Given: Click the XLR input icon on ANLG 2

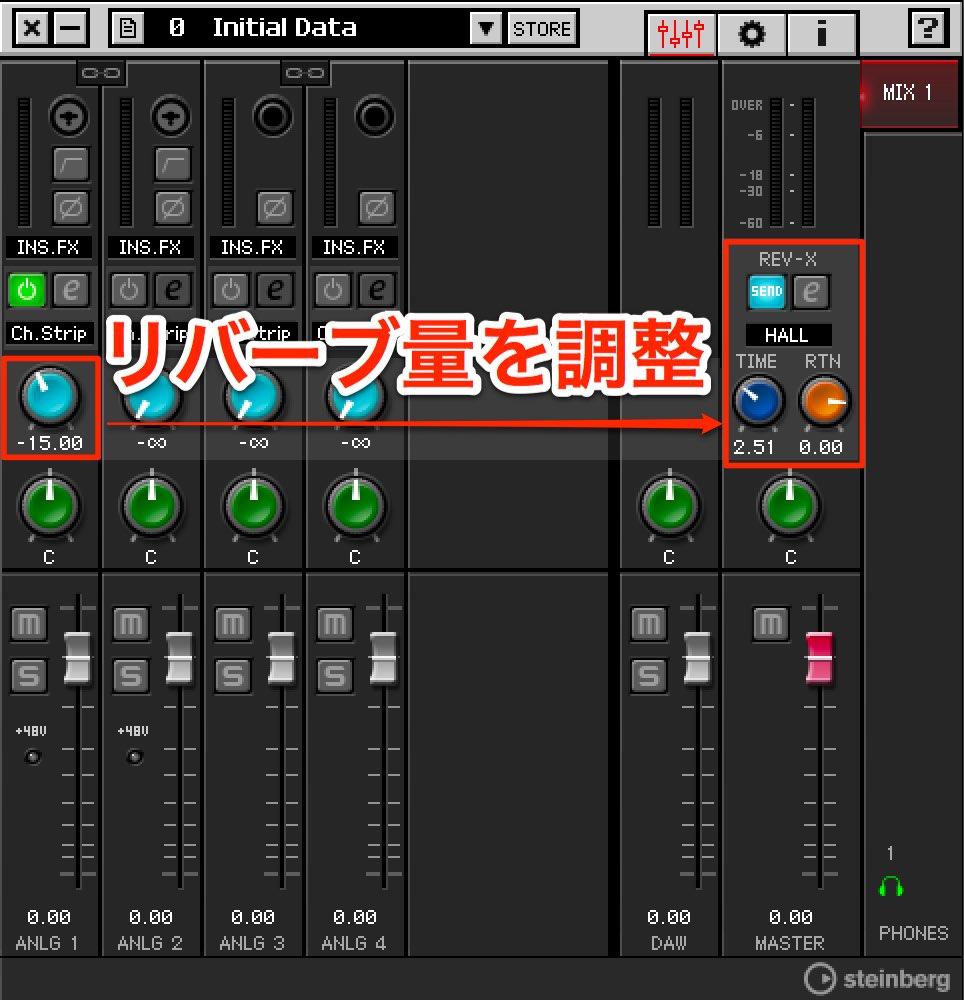Looking at the screenshot, I should click(171, 117).
